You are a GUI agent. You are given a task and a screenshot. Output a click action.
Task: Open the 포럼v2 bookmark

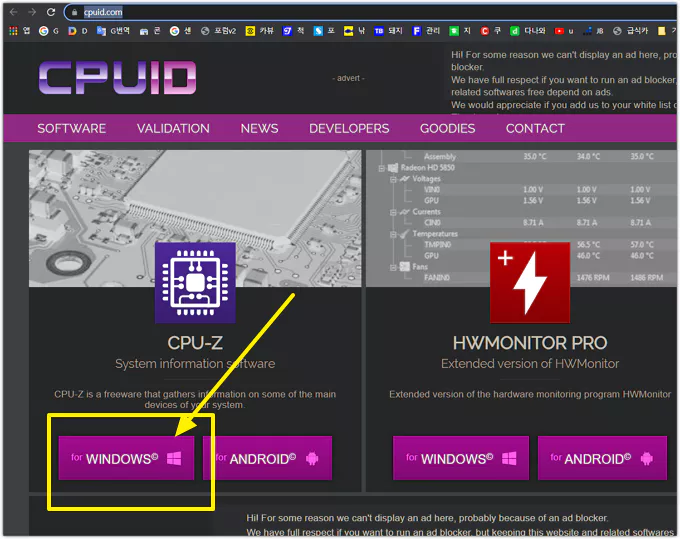pos(219,31)
